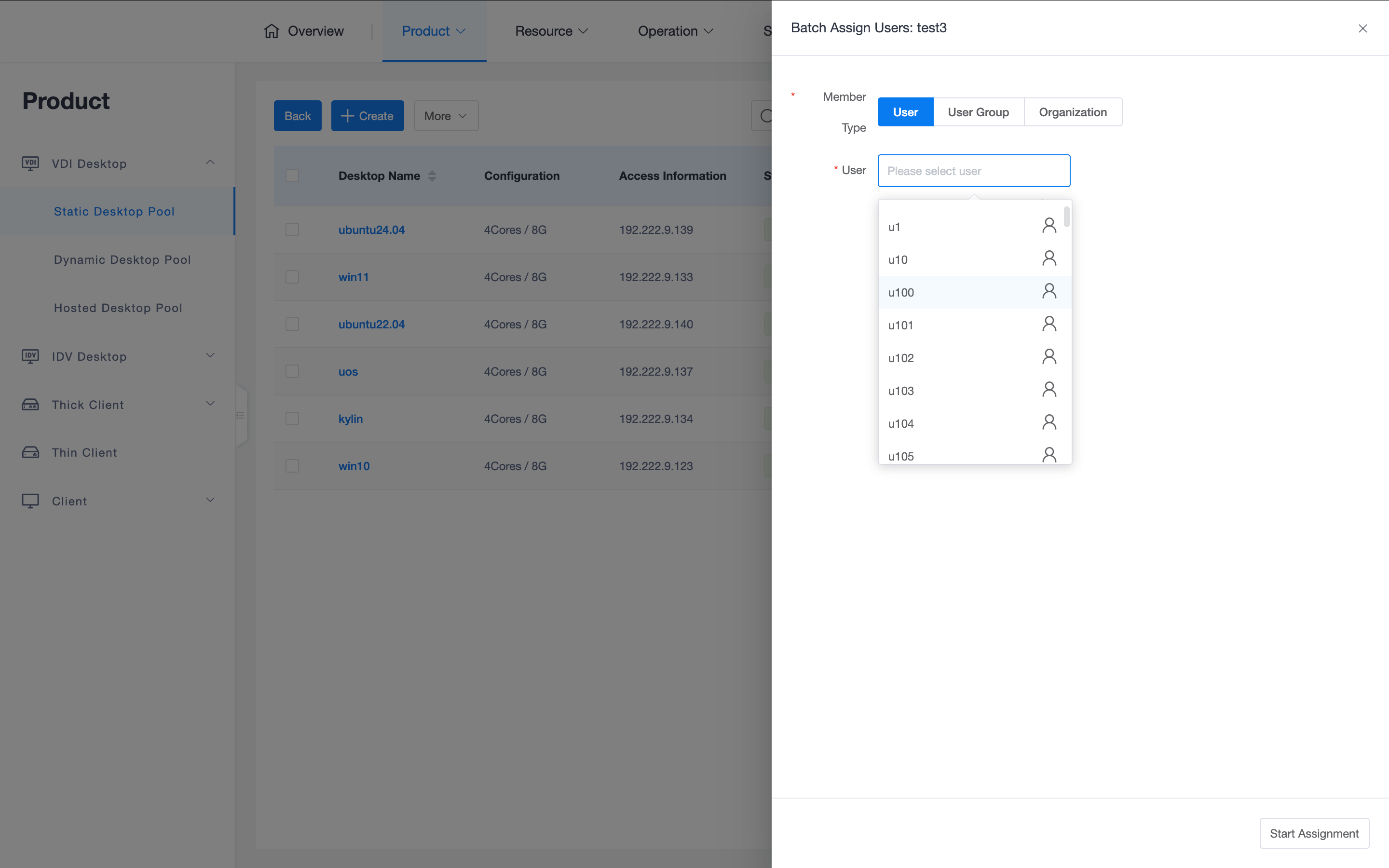Click the Thick Client device icon
This screenshot has height=868, width=1389.
point(30,405)
